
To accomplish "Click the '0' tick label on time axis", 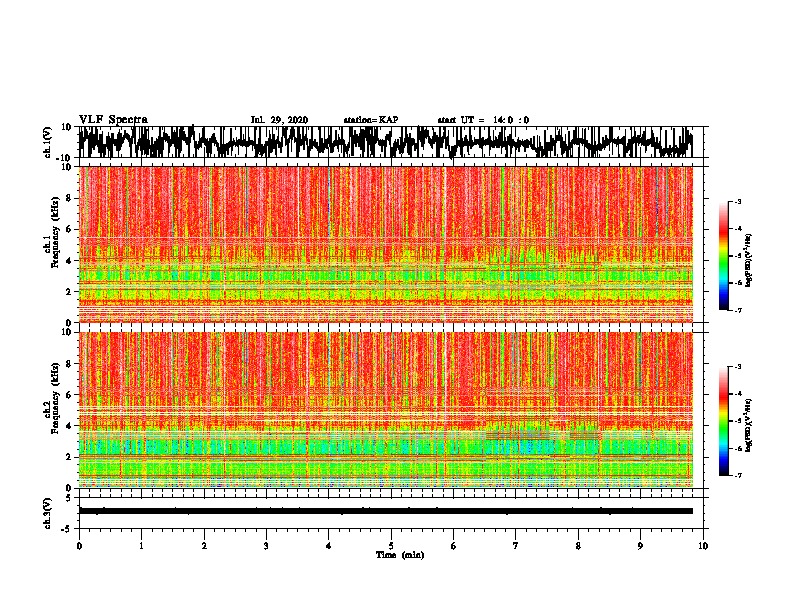I will pyautogui.click(x=79, y=545).
